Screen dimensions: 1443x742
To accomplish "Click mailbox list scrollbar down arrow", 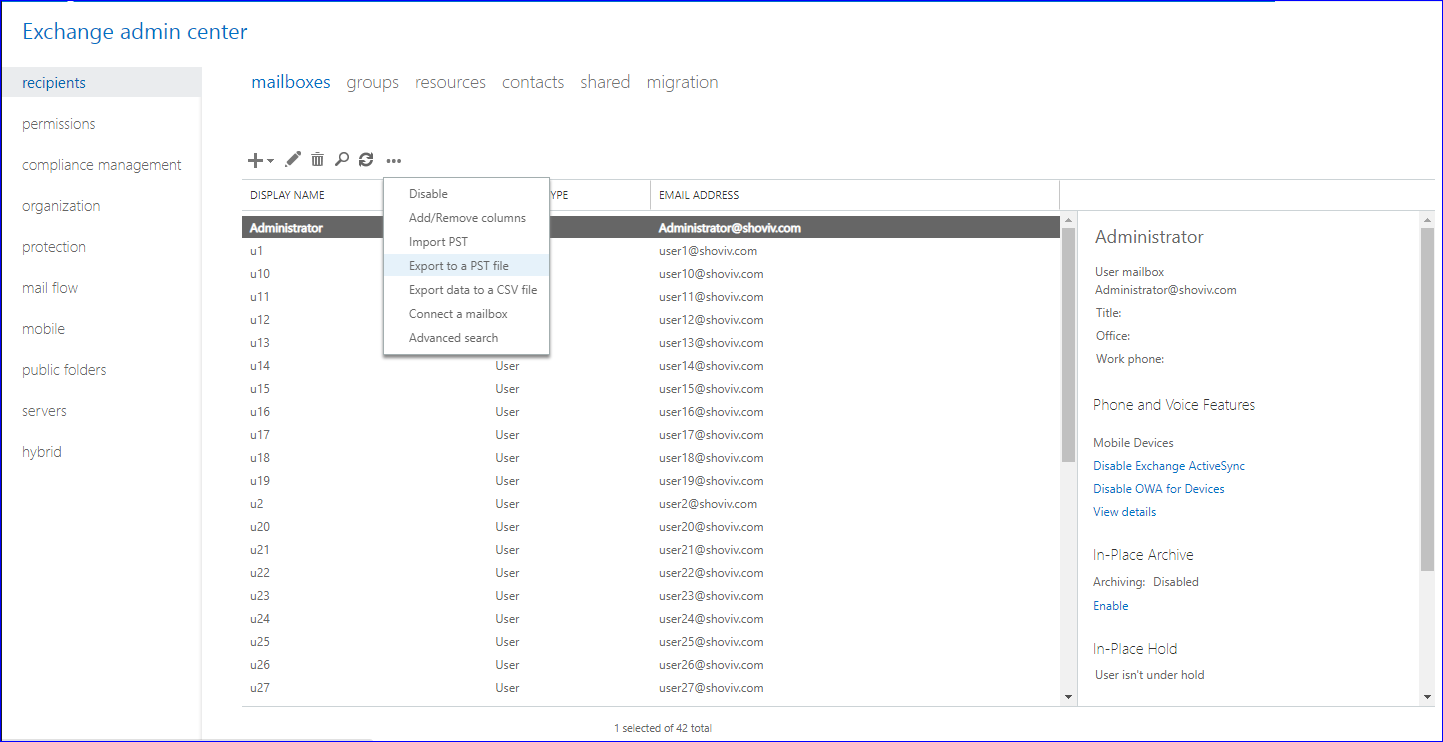I will pos(1068,696).
